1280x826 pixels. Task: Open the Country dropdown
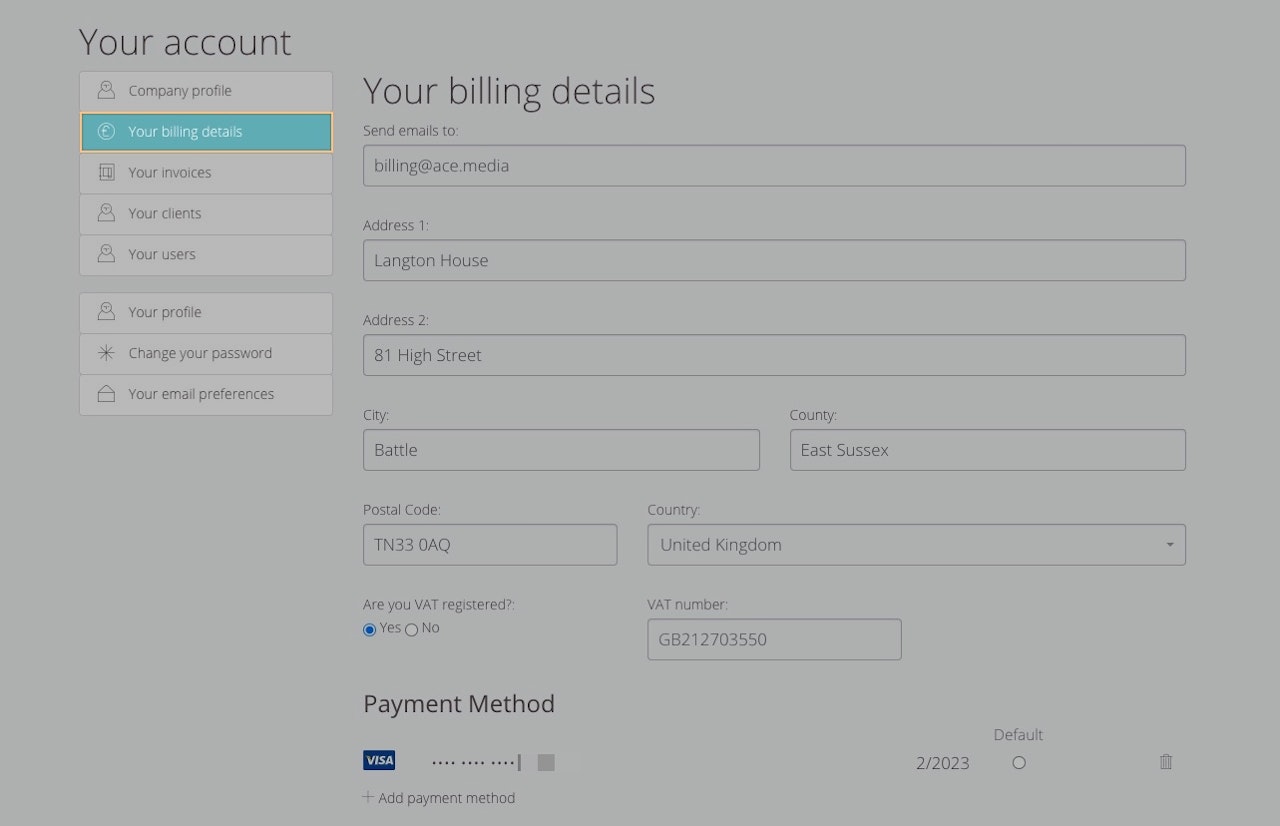point(916,545)
